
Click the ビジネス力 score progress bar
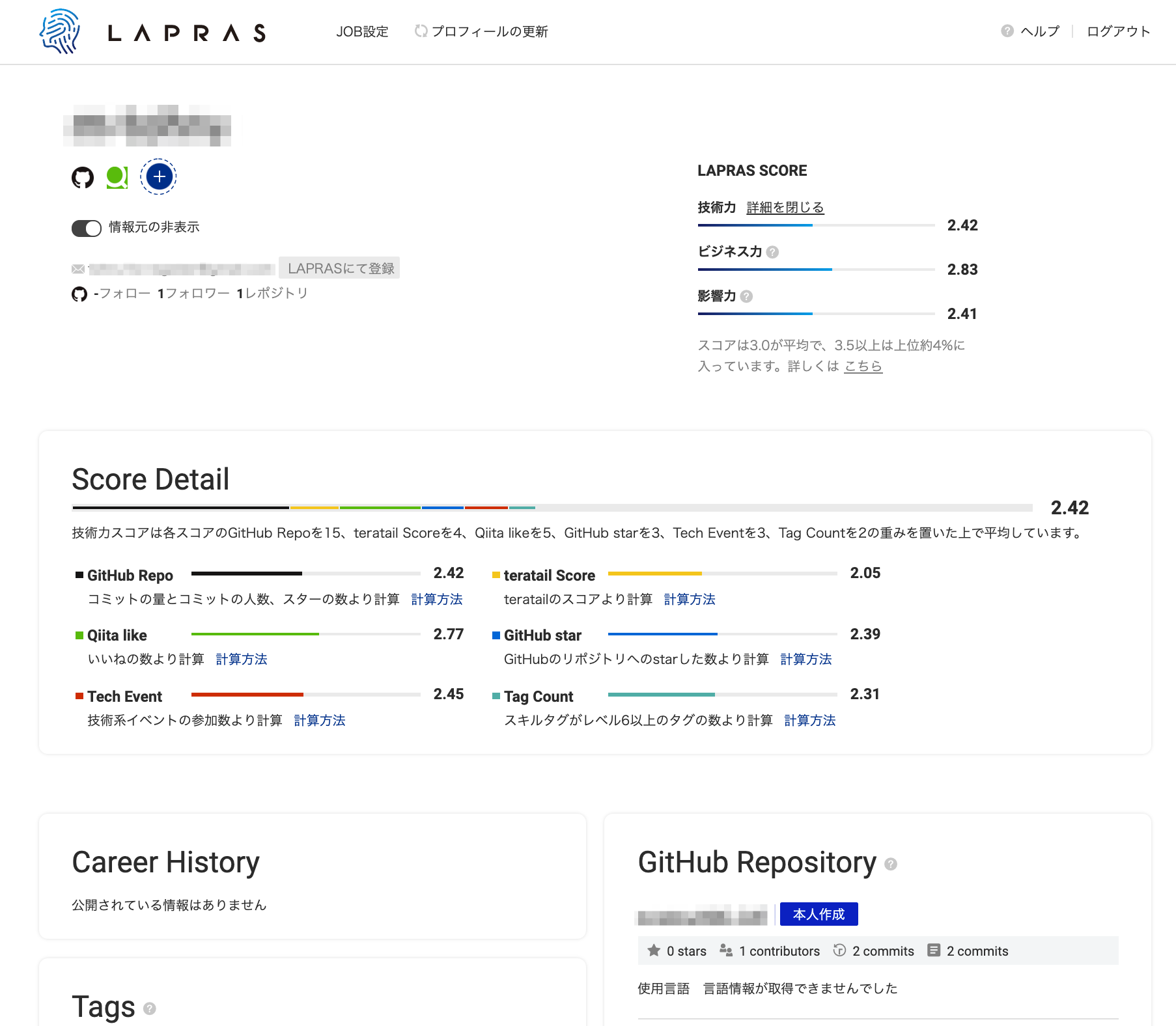[x=817, y=270]
